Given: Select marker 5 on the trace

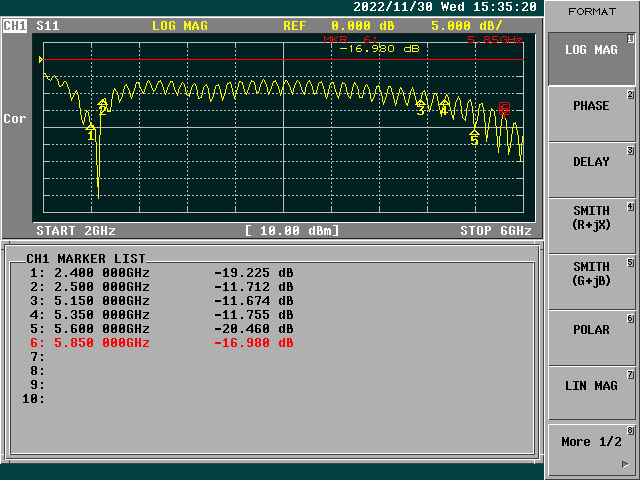Looking at the screenshot, I should click(x=474, y=138).
